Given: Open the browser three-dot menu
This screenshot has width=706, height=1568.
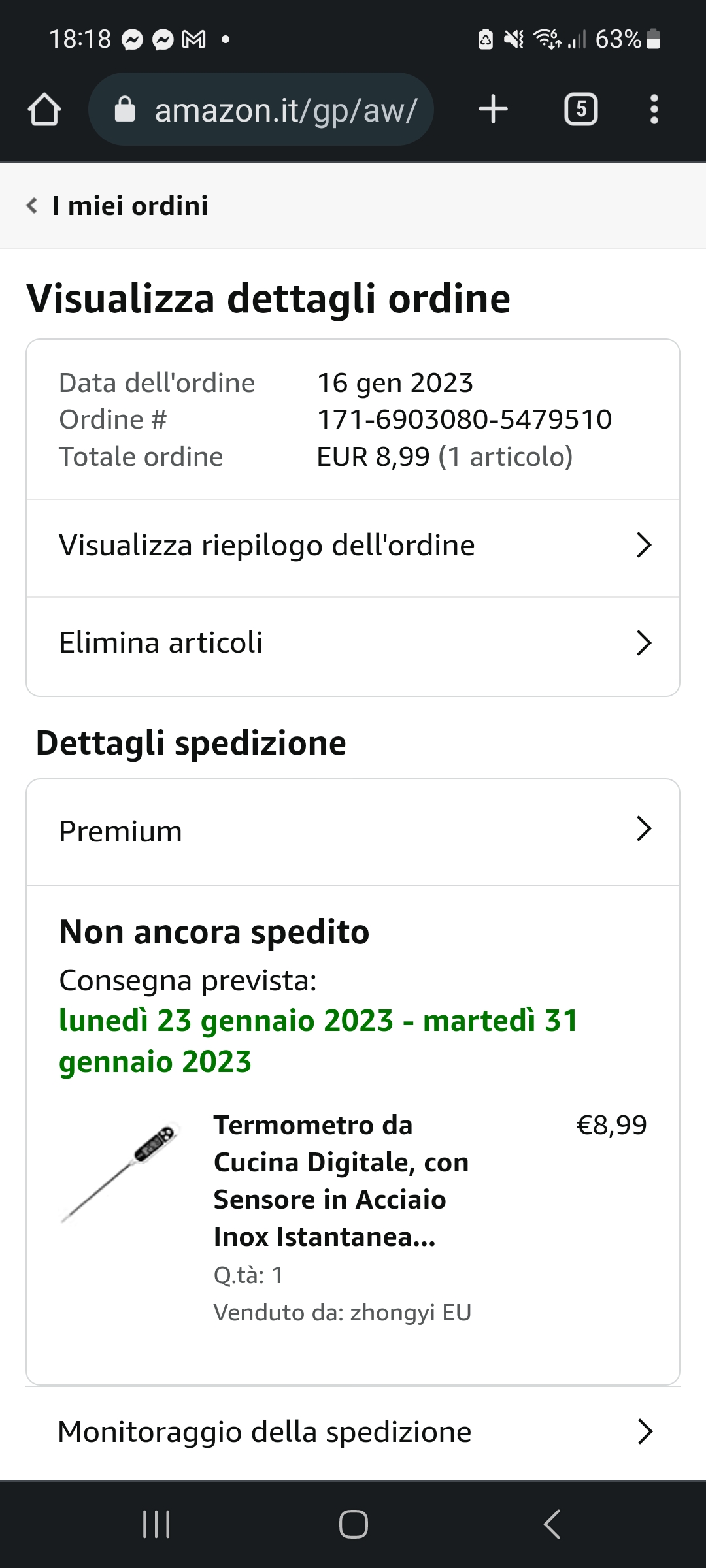Looking at the screenshot, I should pyautogui.click(x=654, y=109).
